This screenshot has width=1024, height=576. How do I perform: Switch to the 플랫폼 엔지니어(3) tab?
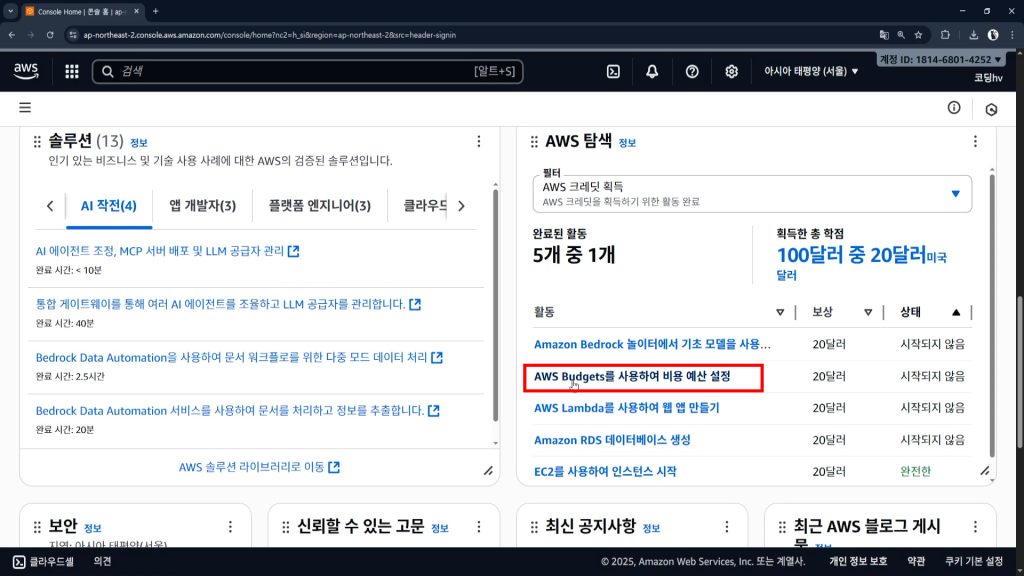(x=319, y=206)
